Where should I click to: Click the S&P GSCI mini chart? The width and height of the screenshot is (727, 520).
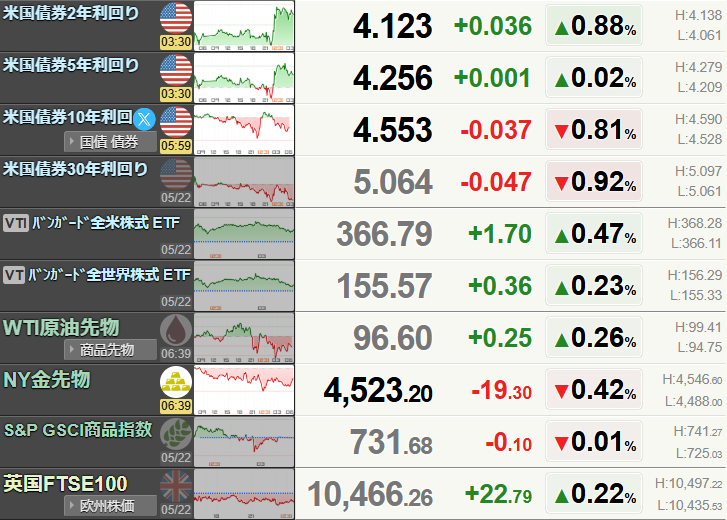tap(244, 442)
